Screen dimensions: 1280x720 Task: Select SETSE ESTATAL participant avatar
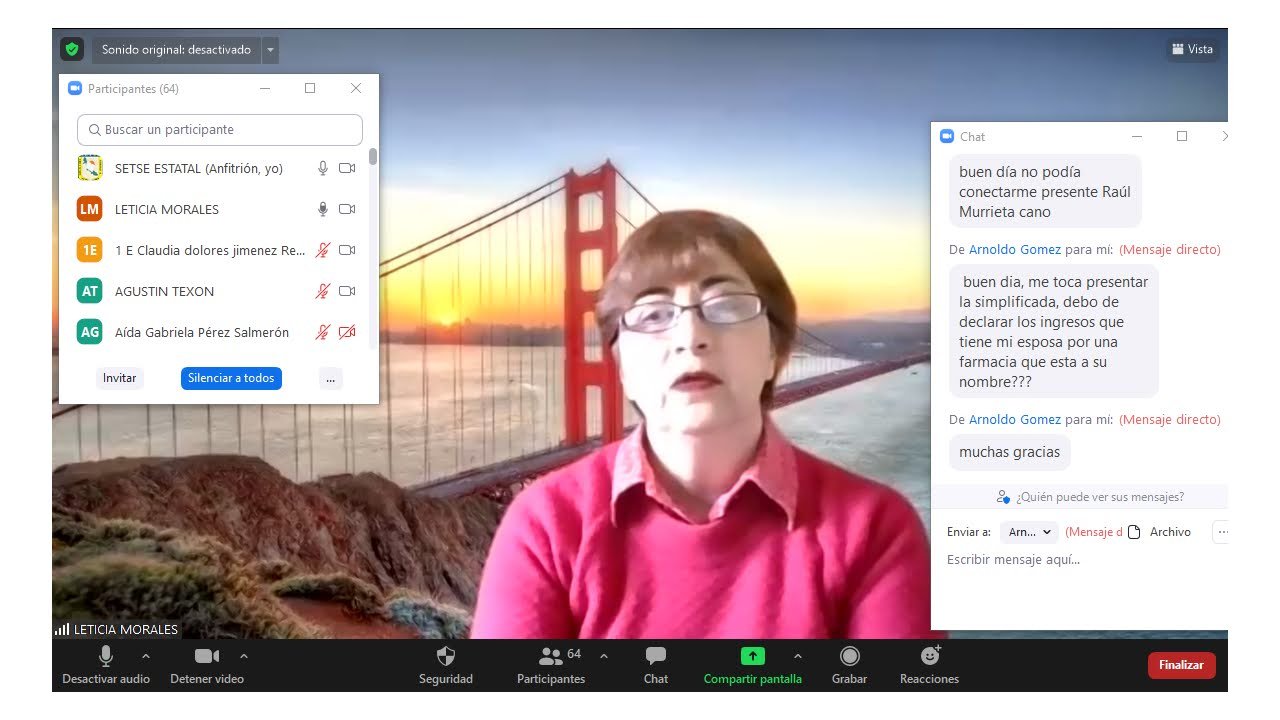tap(90, 168)
